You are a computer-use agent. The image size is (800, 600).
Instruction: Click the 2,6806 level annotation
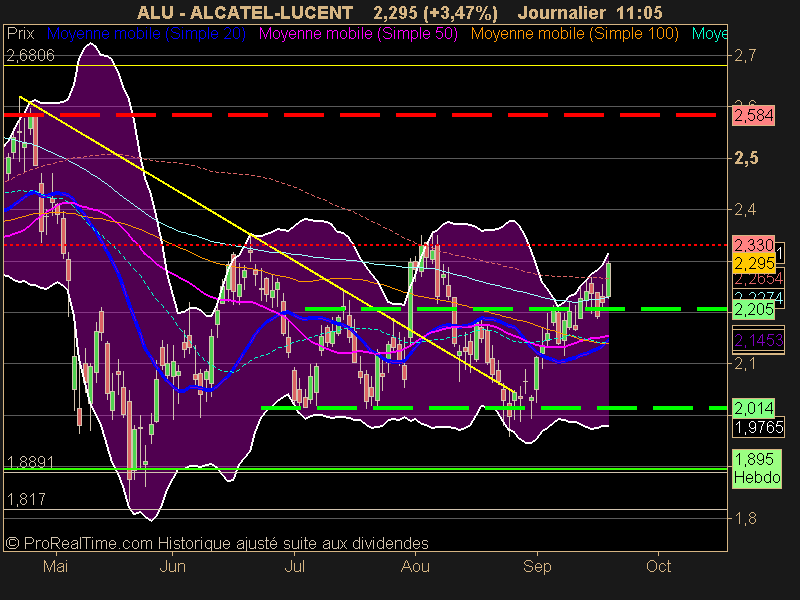tap(30, 56)
